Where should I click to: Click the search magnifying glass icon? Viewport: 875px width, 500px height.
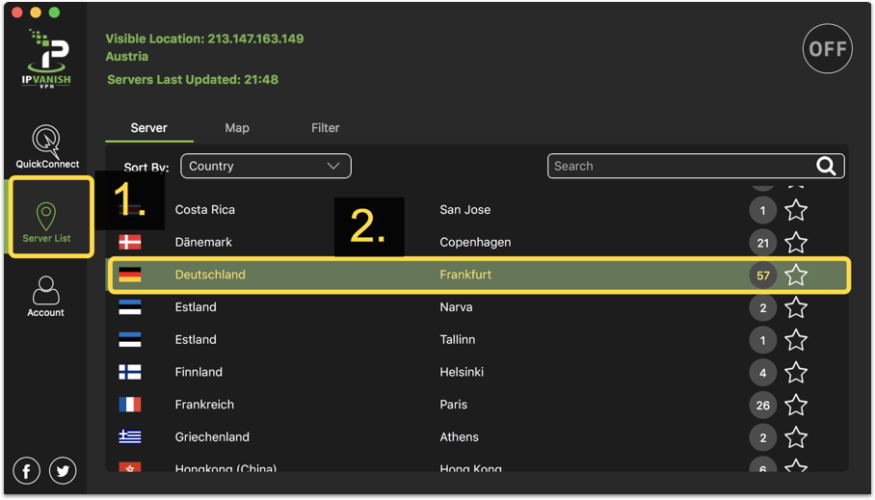coord(826,167)
